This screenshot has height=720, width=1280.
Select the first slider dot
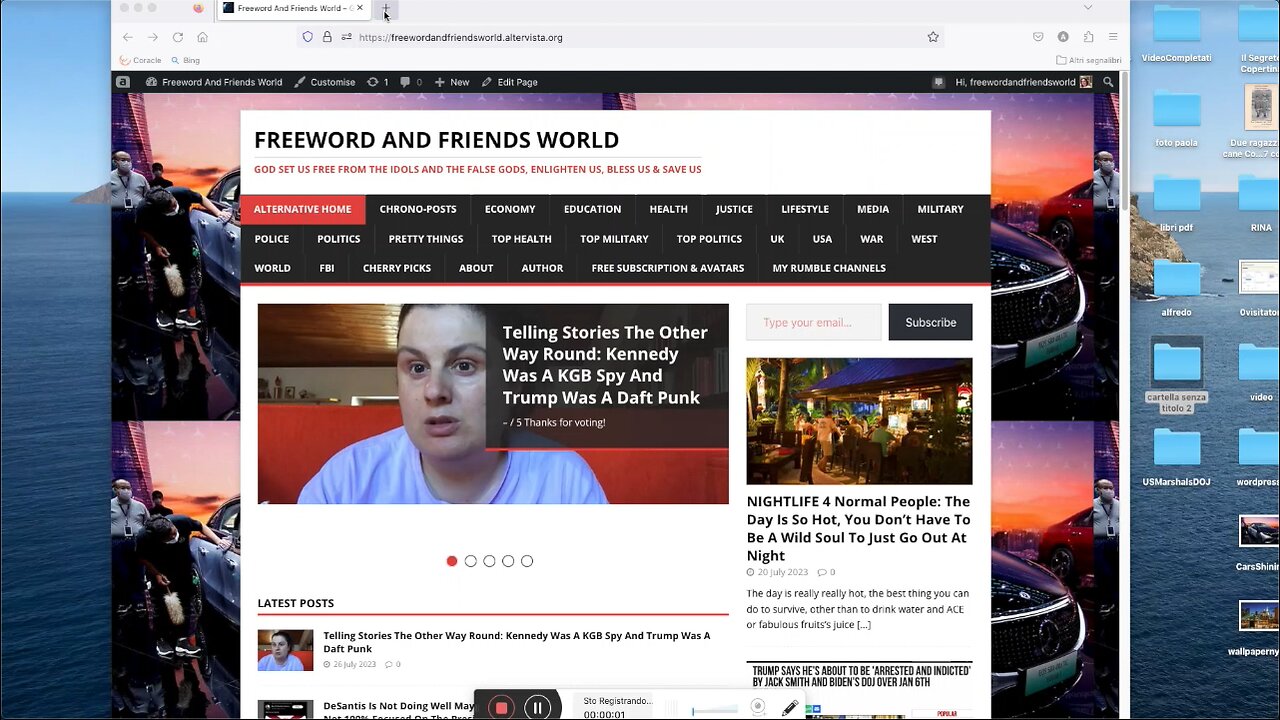tap(452, 561)
